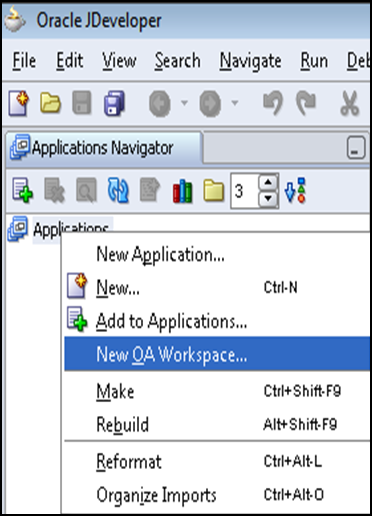Select the Applications Navigator tab
The height and width of the screenshot is (516, 372).
104,148
